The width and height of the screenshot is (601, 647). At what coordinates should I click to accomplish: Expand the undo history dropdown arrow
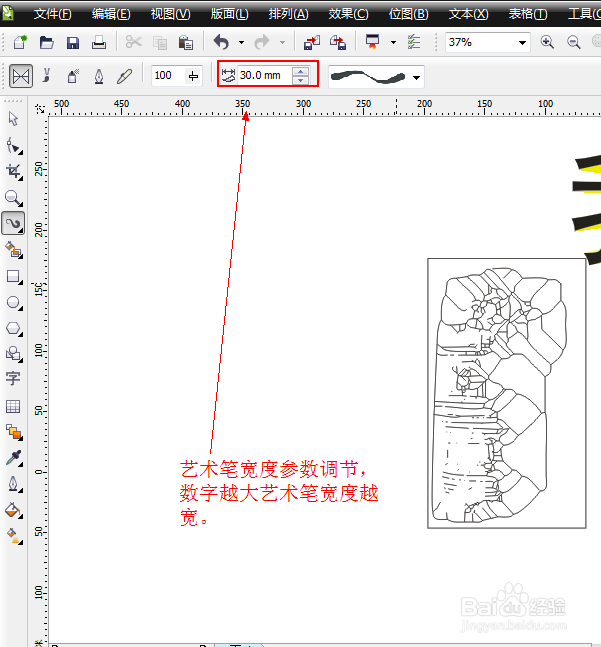coord(241,43)
